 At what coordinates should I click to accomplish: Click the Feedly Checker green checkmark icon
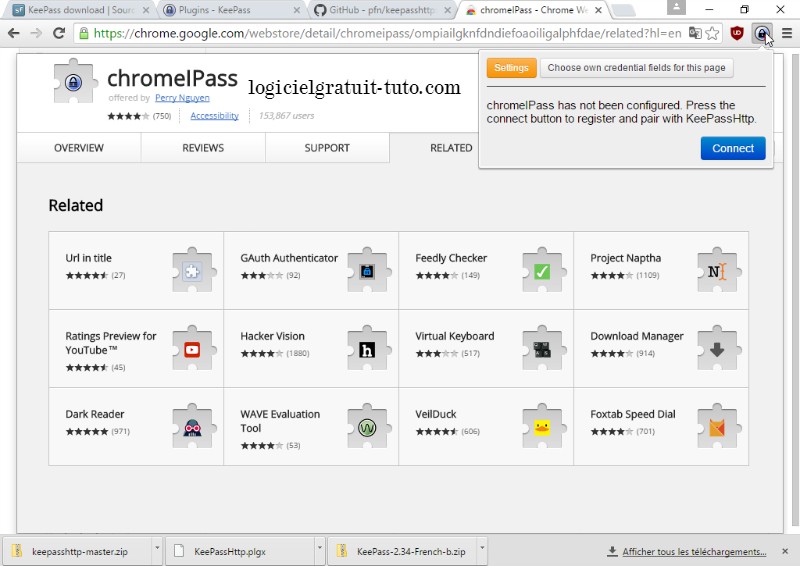coord(541,271)
